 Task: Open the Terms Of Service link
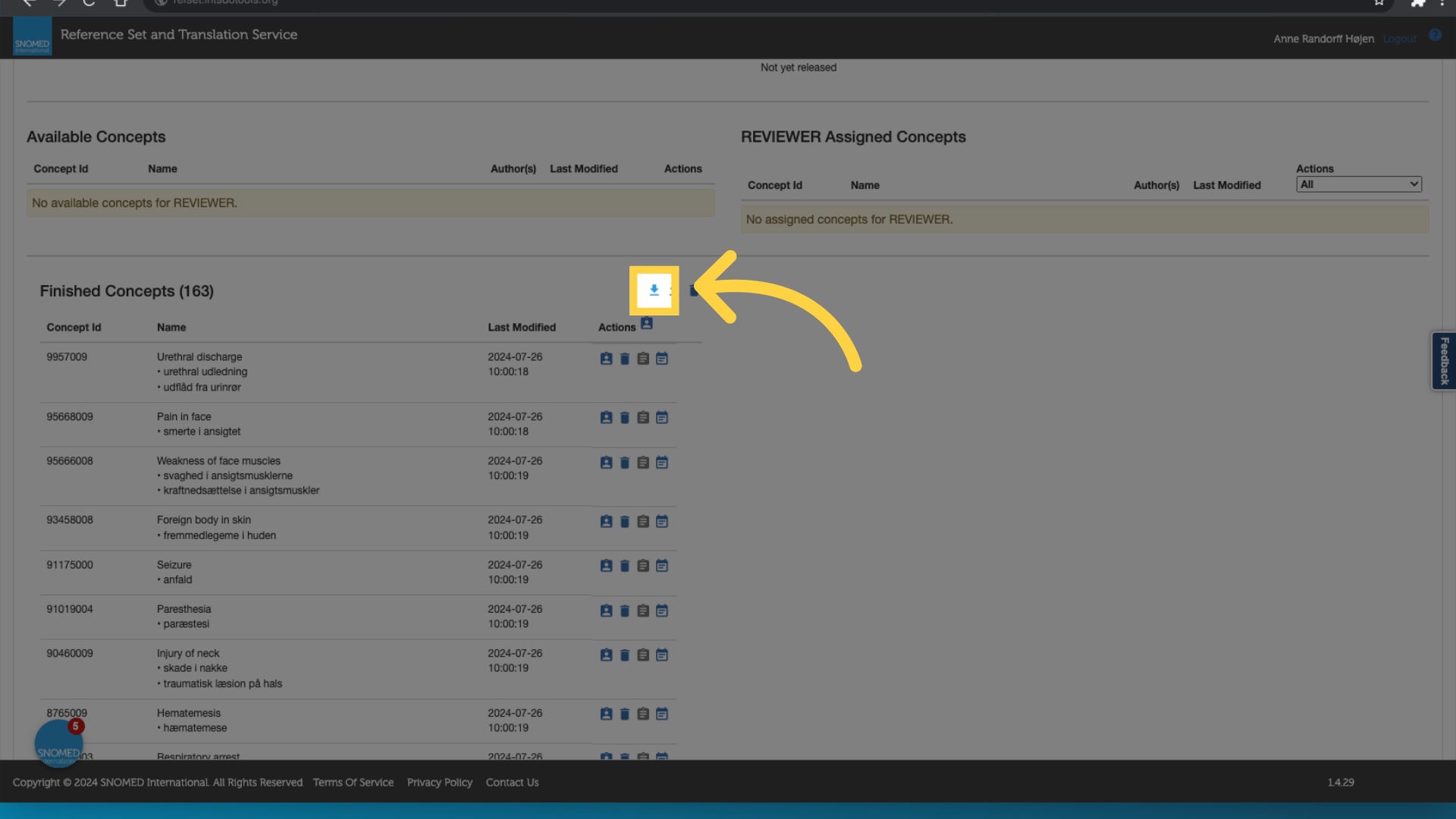click(353, 783)
